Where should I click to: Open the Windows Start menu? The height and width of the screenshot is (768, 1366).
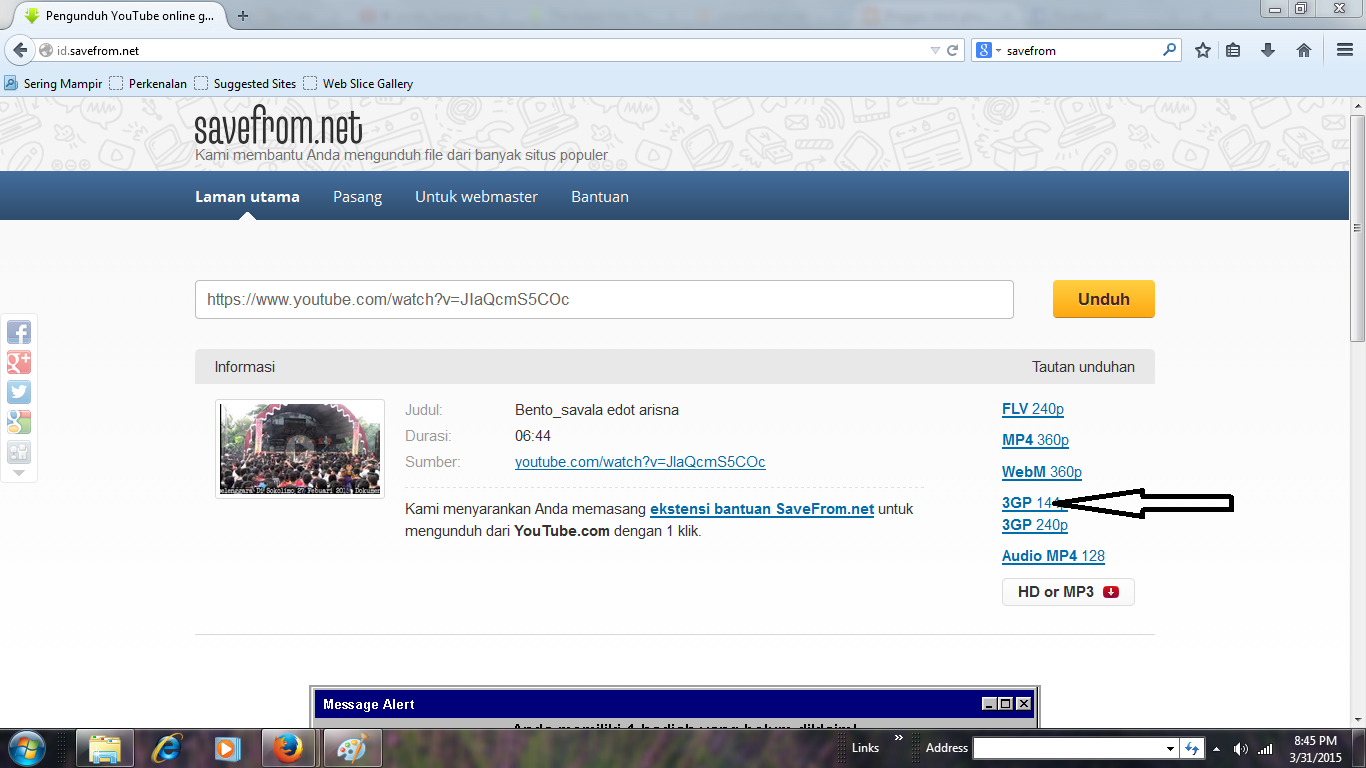click(26, 748)
